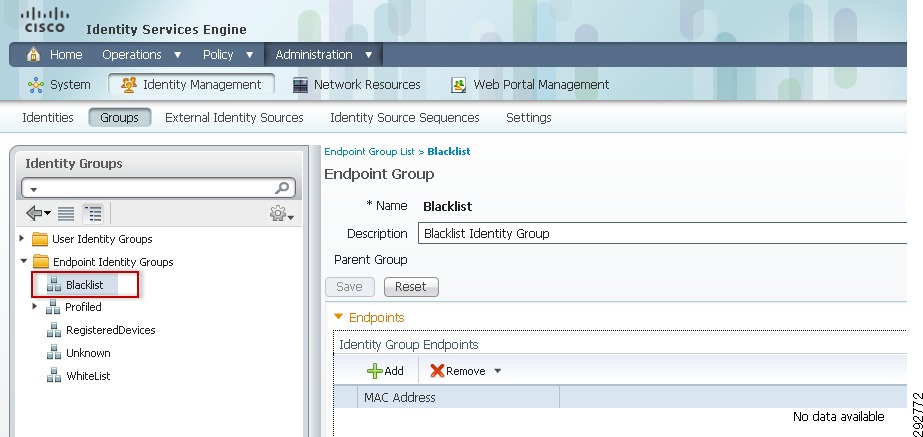
Task: Click the Blacklist breadcrumb link
Action: point(449,151)
